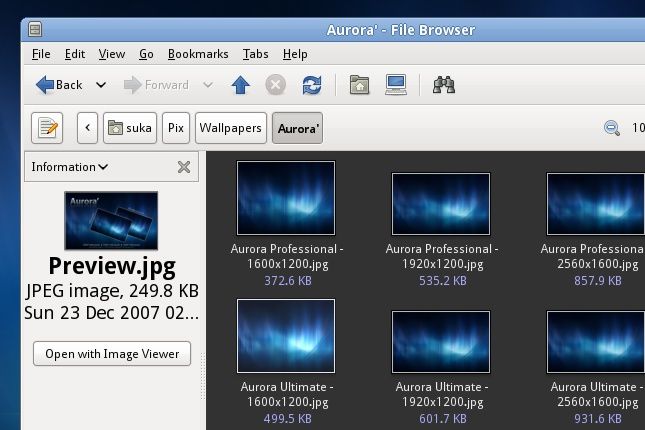Select the Aurora' path button

(297, 128)
